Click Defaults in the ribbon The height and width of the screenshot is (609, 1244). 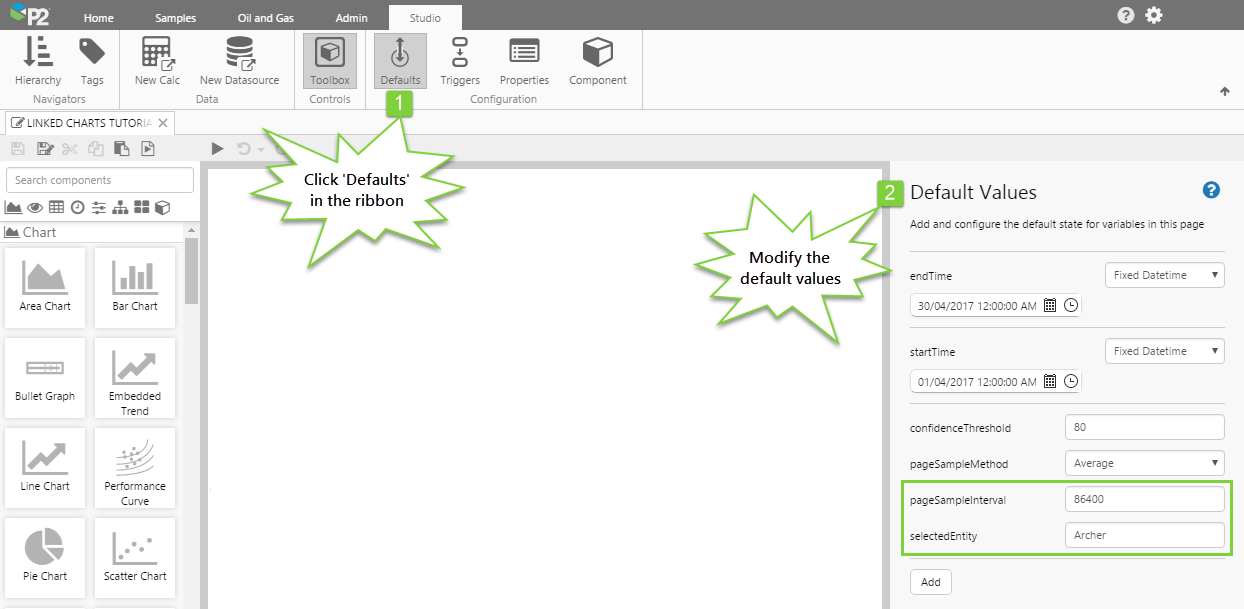[x=400, y=60]
